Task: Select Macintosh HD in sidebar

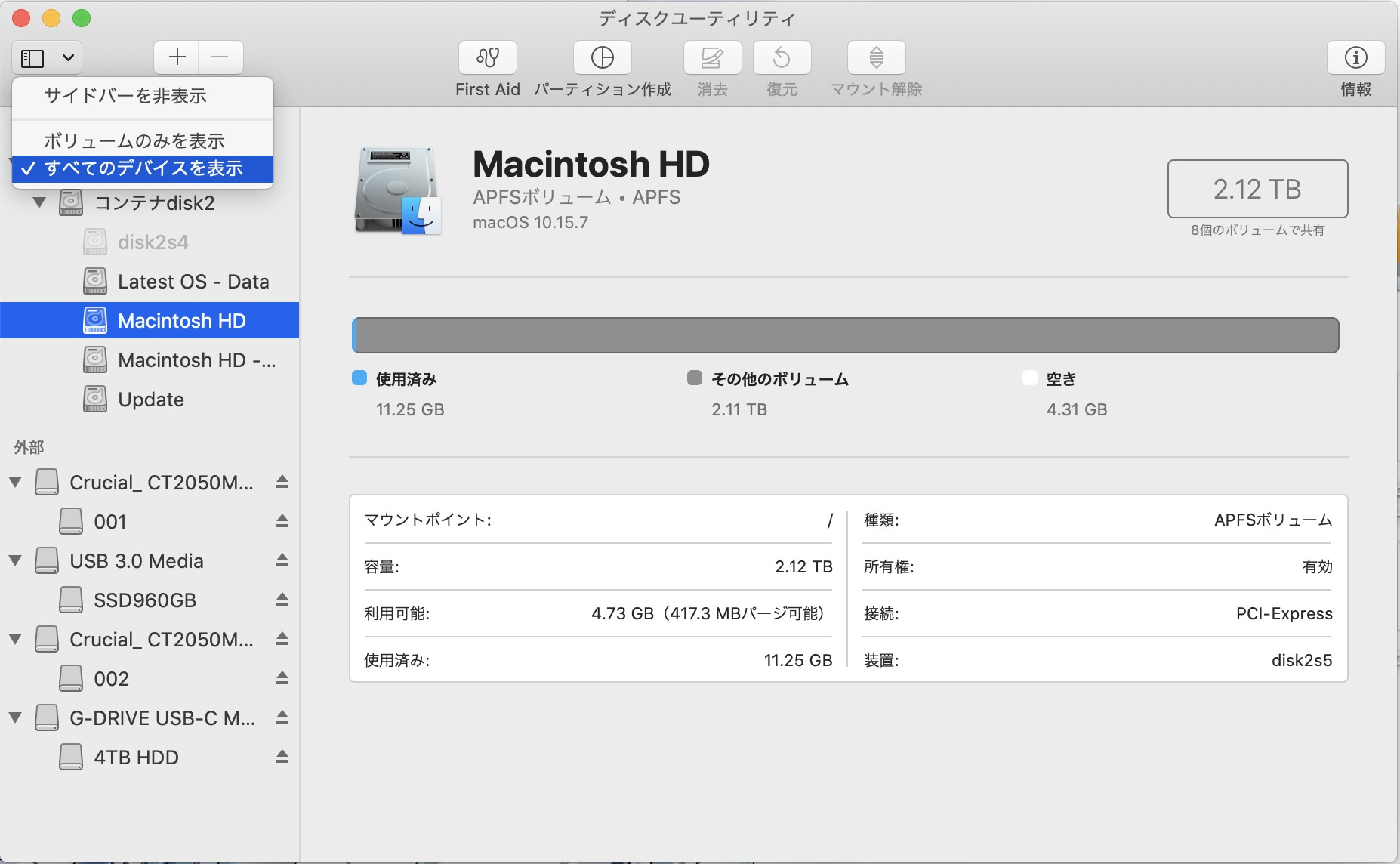Action: click(x=150, y=321)
